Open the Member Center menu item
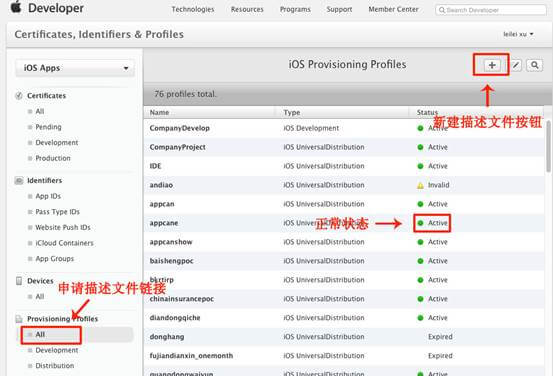Screen dimensions: 553x376 [x=394, y=10]
